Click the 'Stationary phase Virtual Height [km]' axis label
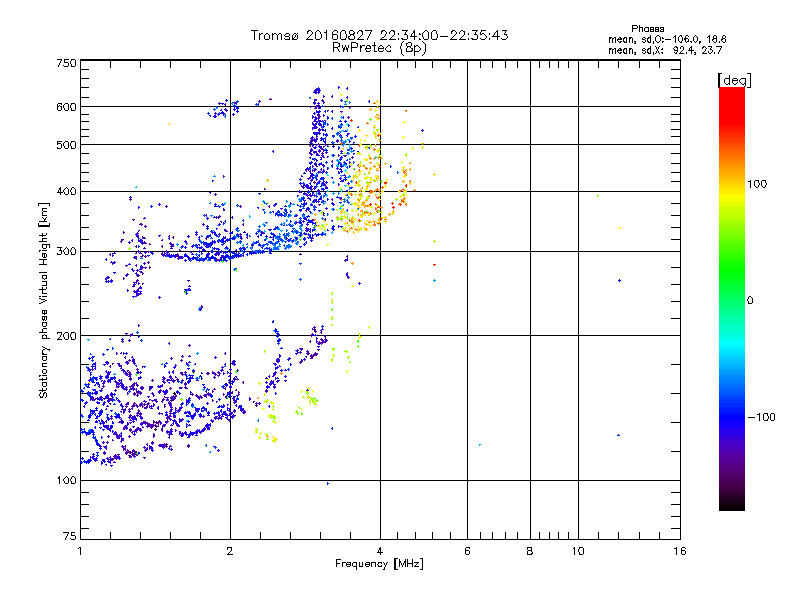This screenshot has width=800, height=600. 43,301
